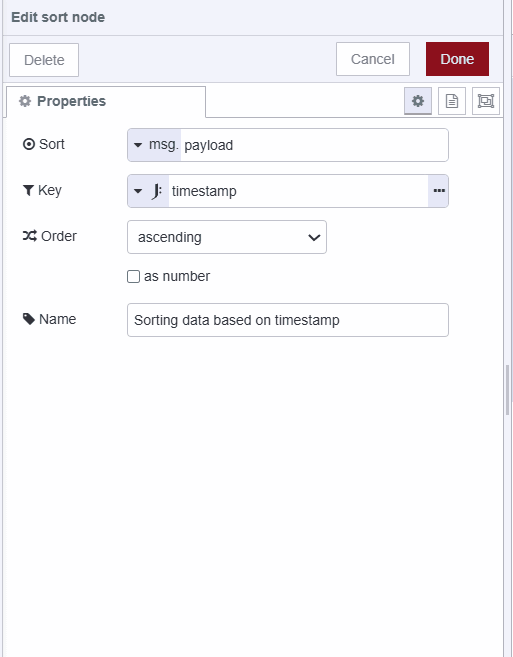Click the Edit sort node title
The height and width of the screenshot is (657, 513).
click(58, 17)
